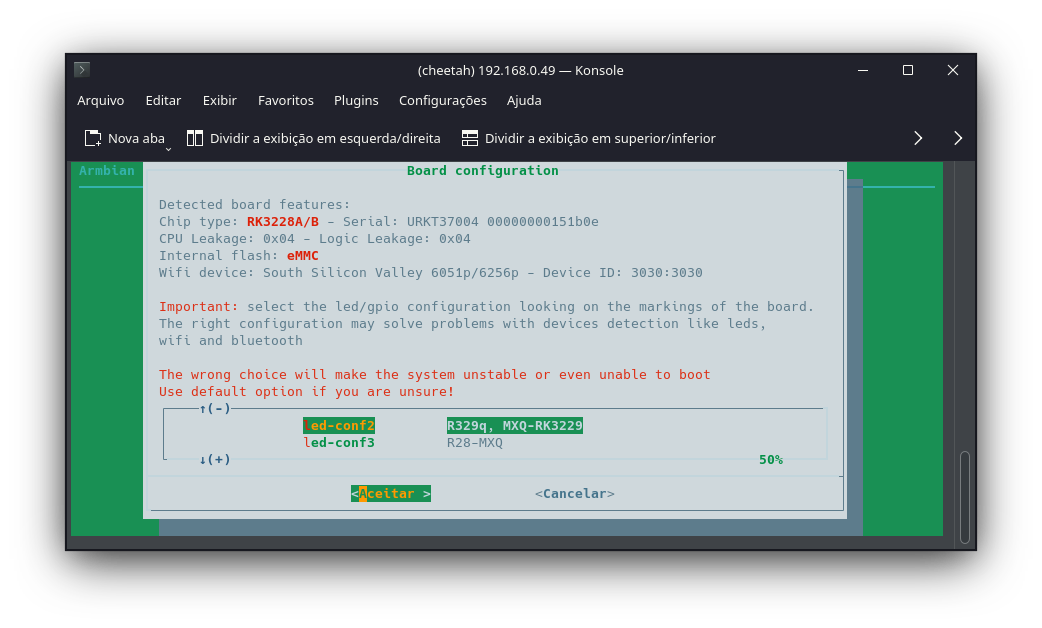Click the R329q, MXQ-RK3229 description
Screen dimensions: 1042x628
[x=514, y=425]
